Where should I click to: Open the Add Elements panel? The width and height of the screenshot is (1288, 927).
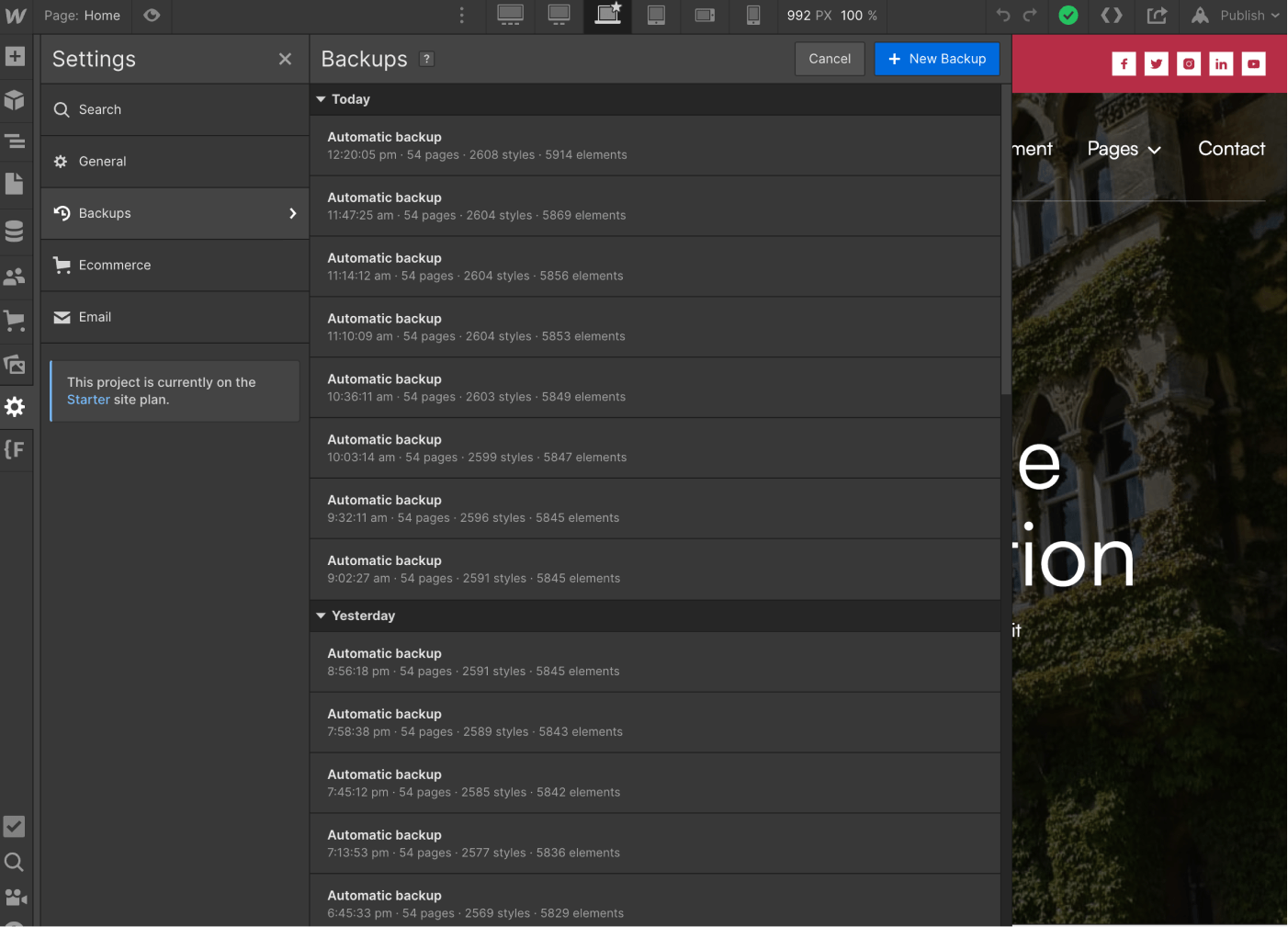[15, 57]
